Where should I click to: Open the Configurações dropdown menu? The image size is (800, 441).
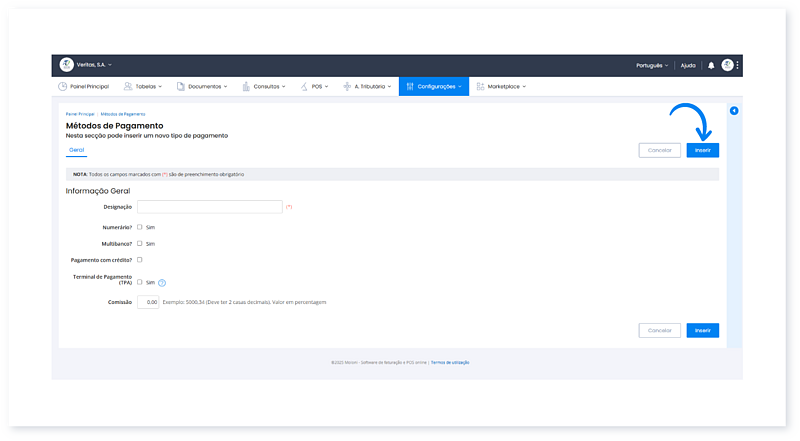[x=433, y=87]
